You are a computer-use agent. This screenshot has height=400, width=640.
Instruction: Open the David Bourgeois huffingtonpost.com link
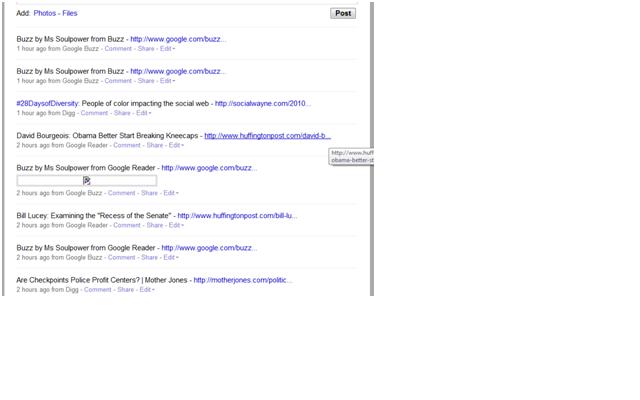[267, 136]
